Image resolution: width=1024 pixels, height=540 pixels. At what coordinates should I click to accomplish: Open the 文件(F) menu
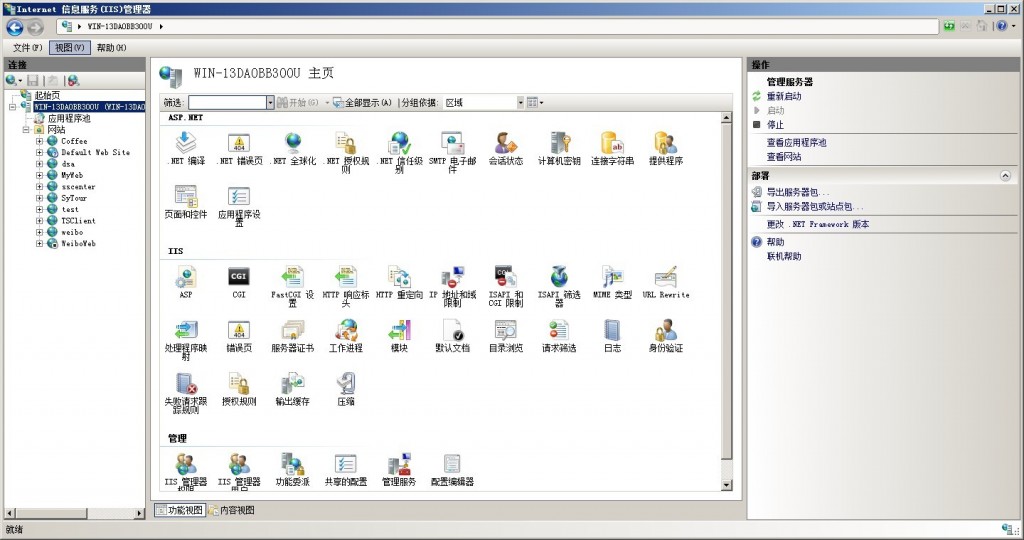[27, 47]
